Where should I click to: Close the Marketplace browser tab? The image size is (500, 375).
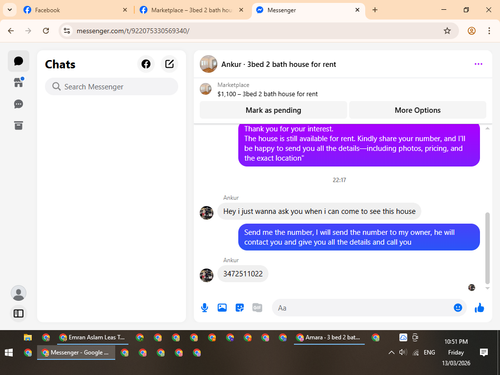pyautogui.click(x=241, y=10)
